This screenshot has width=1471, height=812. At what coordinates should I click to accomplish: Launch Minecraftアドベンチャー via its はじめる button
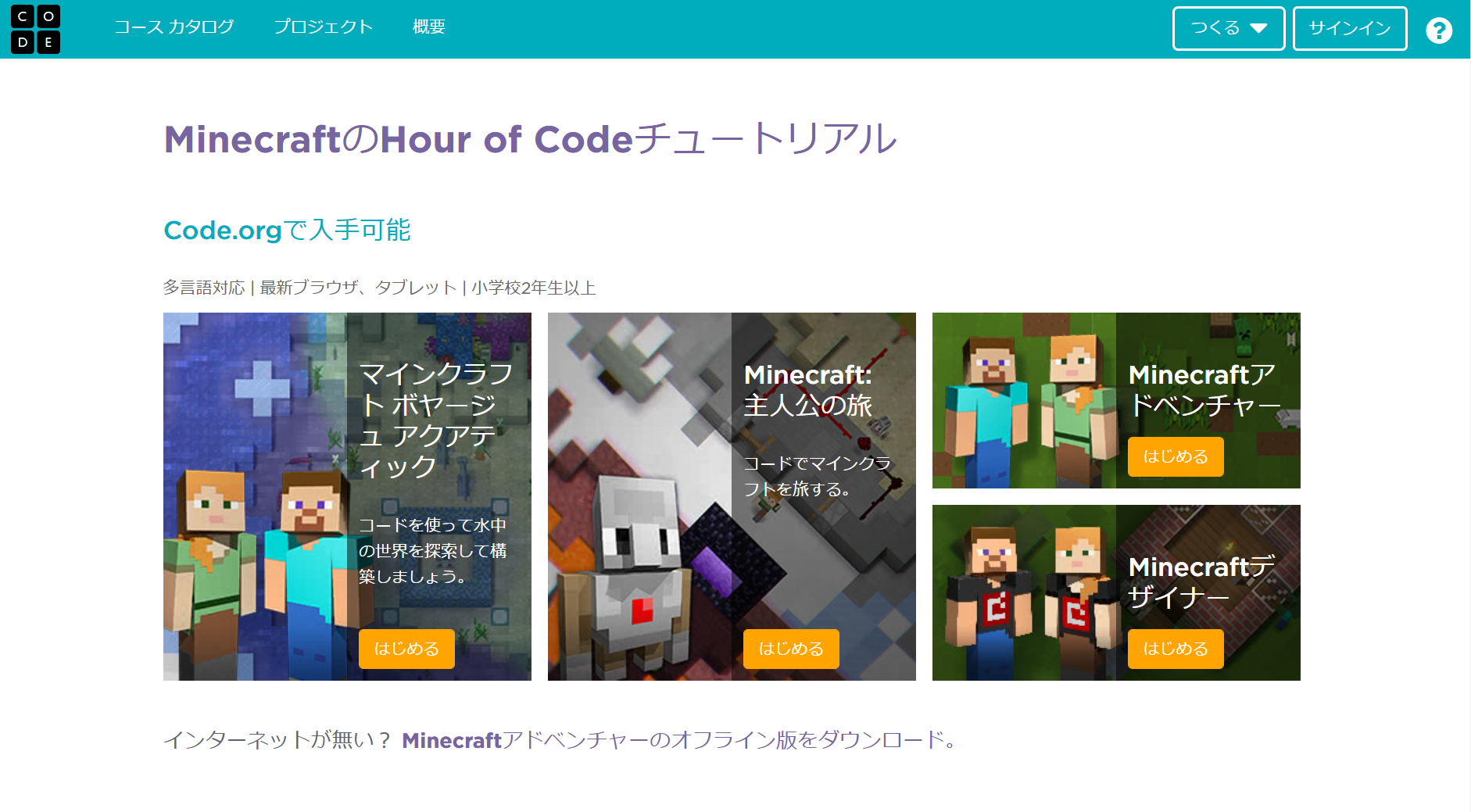[x=1176, y=456]
